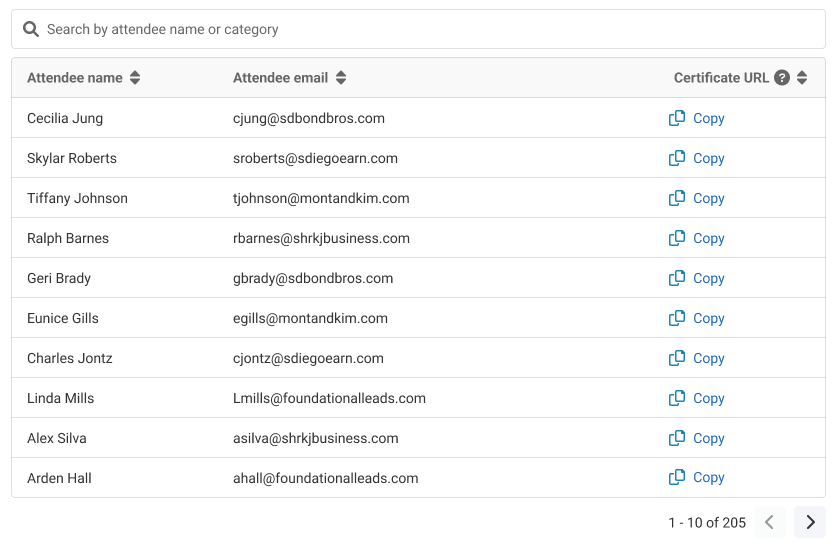The height and width of the screenshot is (554, 837).
Task: Click copy icon in Ralph Barnes row
Action: tap(677, 238)
